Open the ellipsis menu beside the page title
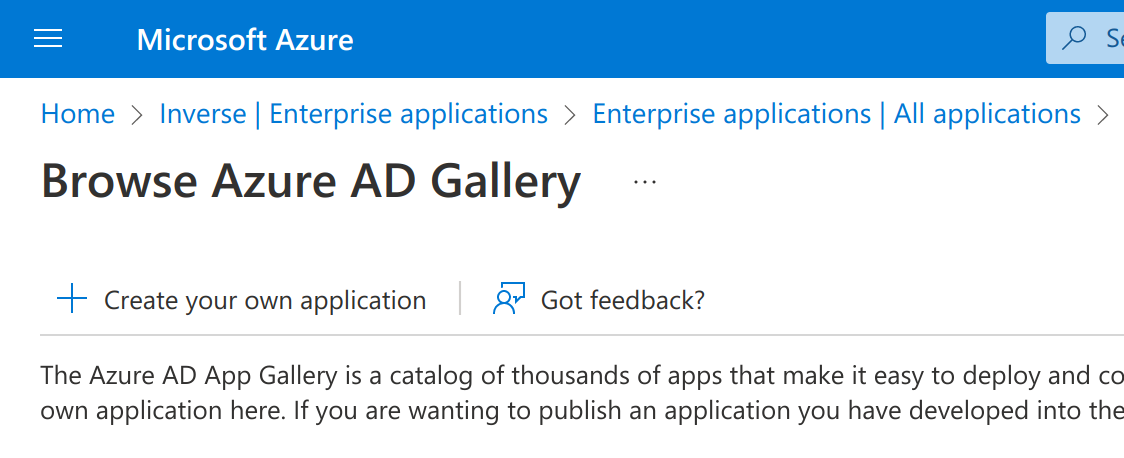 [645, 182]
